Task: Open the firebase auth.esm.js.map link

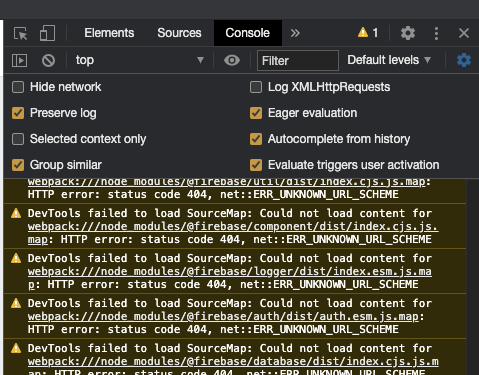Action: 223,316
